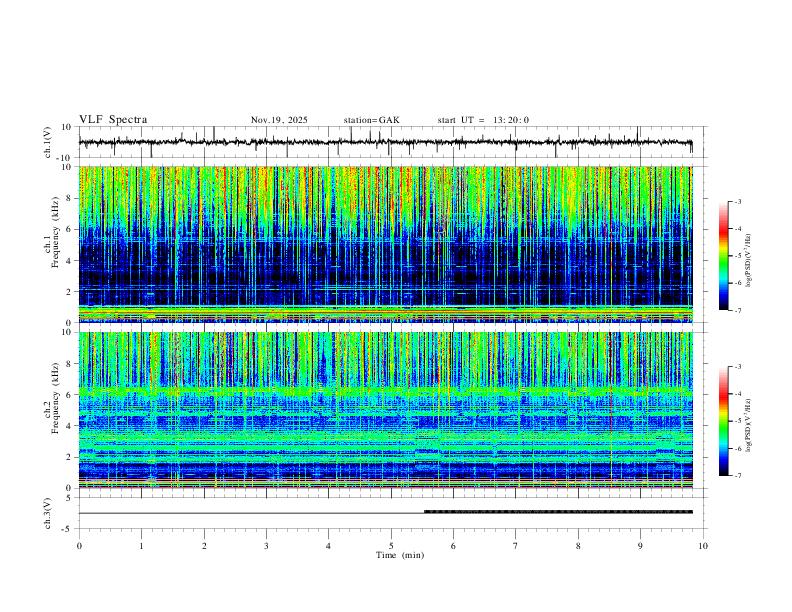Click the ch.2 "Frequency (kHz)" axis label

click(55, 398)
